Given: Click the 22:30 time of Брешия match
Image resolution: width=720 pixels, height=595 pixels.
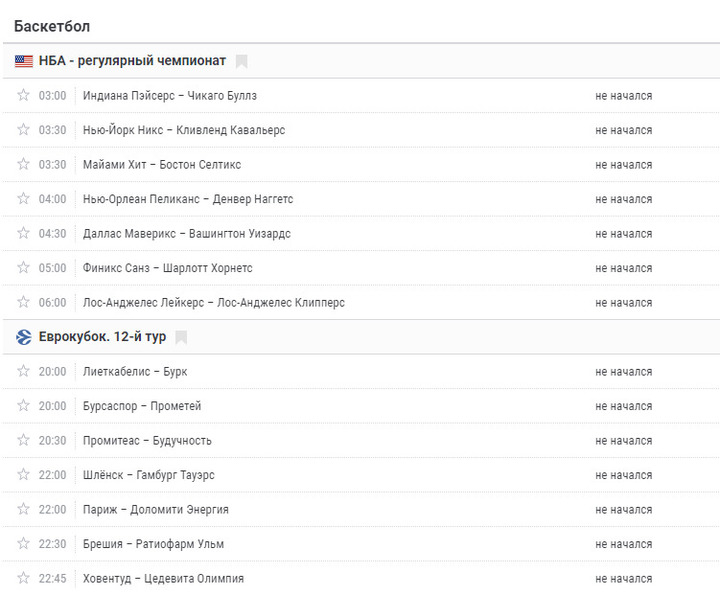Looking at the screenshot, I should tap(52, 544).
